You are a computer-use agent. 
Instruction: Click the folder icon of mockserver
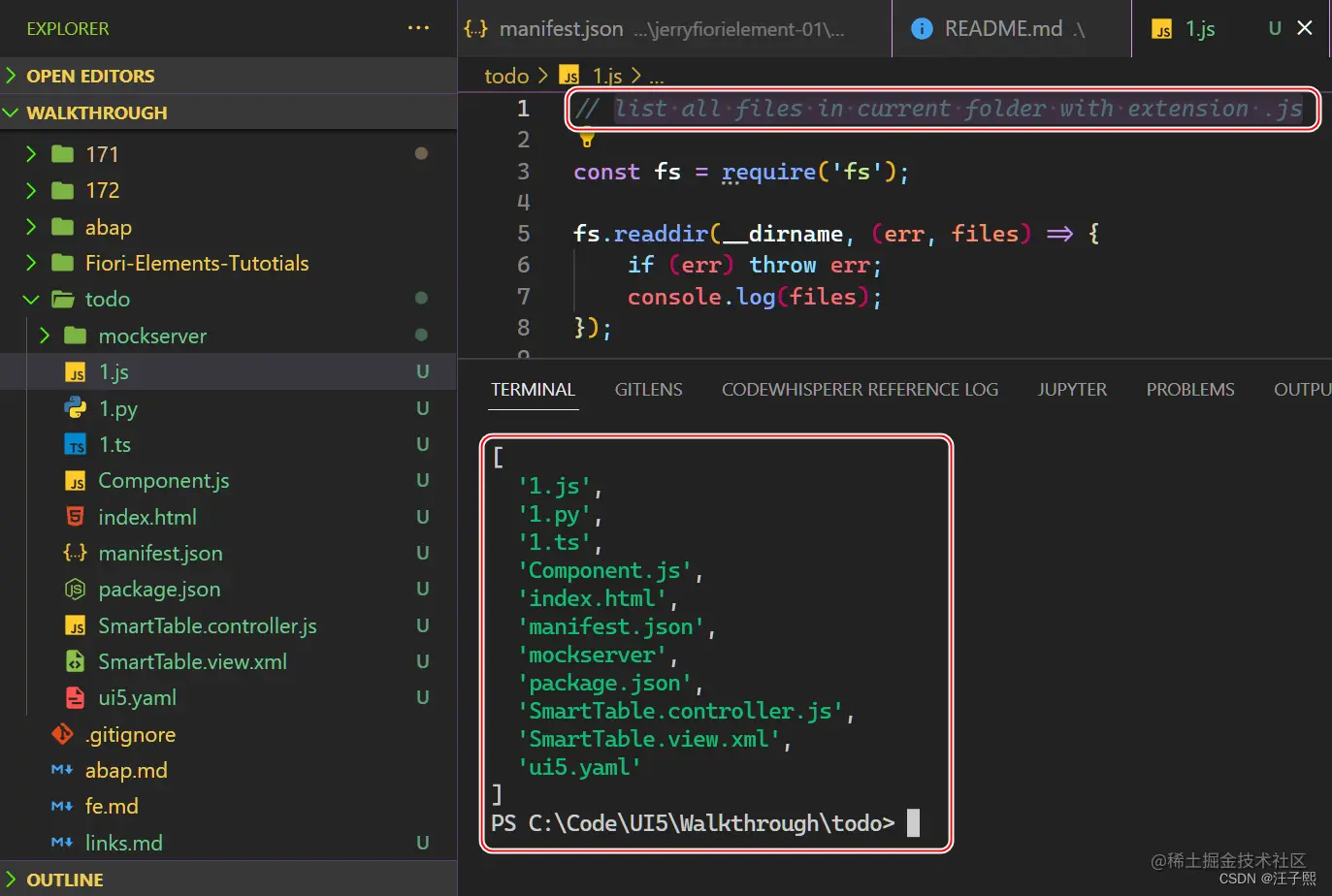pos(76,336)
